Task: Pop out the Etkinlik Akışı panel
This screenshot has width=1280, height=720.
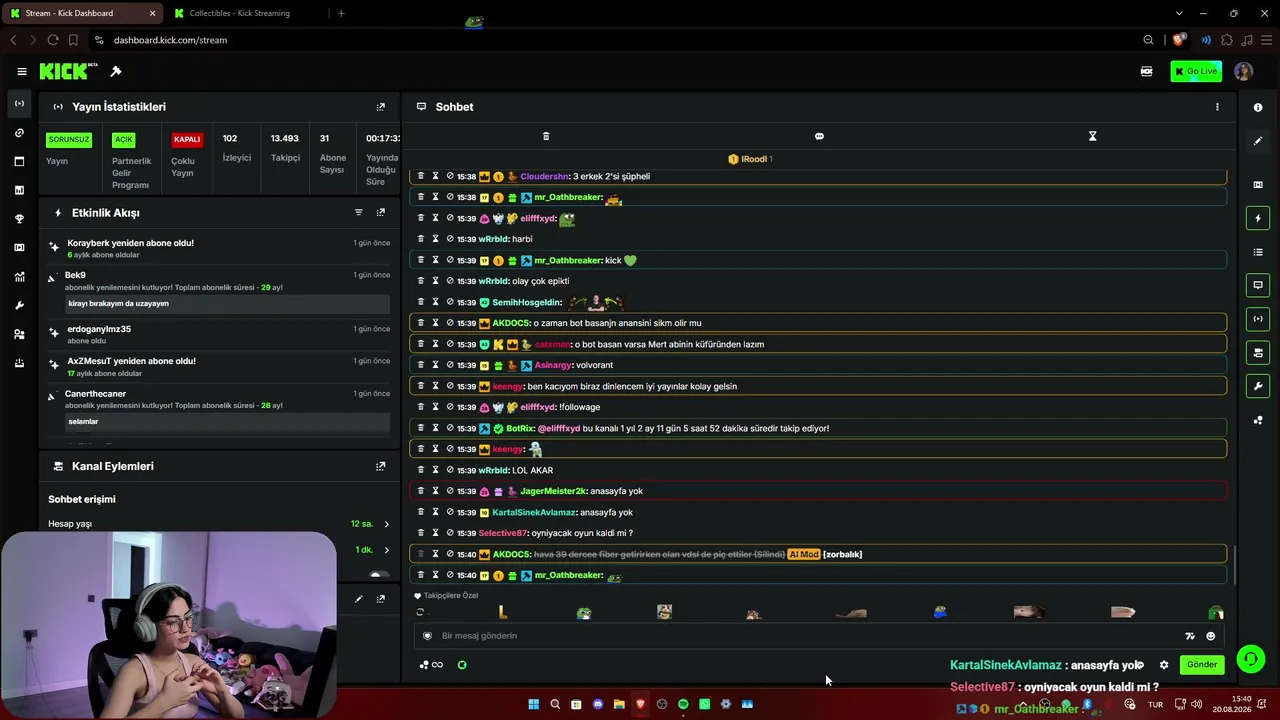Action: tap(380, 213)
